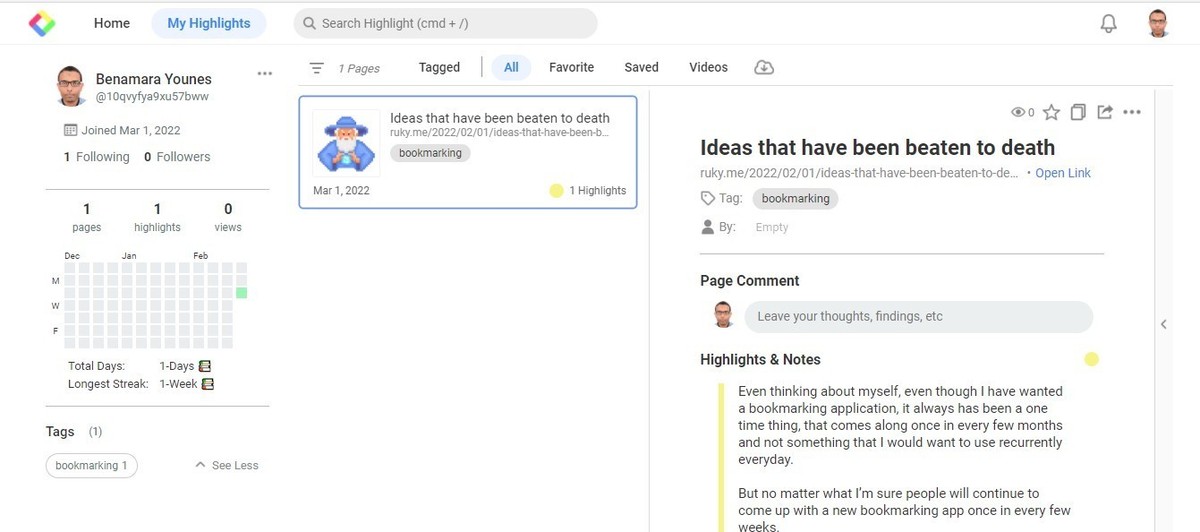Open the wizard thumbnail of the page card
This screenshot has height=532, width=1200.
(346, 143)
